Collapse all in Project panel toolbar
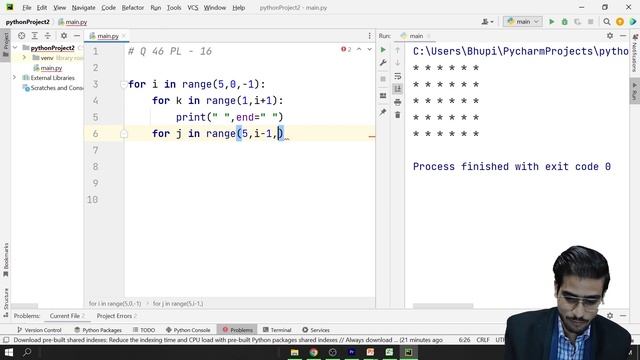The image size is (640, 360). pos(48,36)
